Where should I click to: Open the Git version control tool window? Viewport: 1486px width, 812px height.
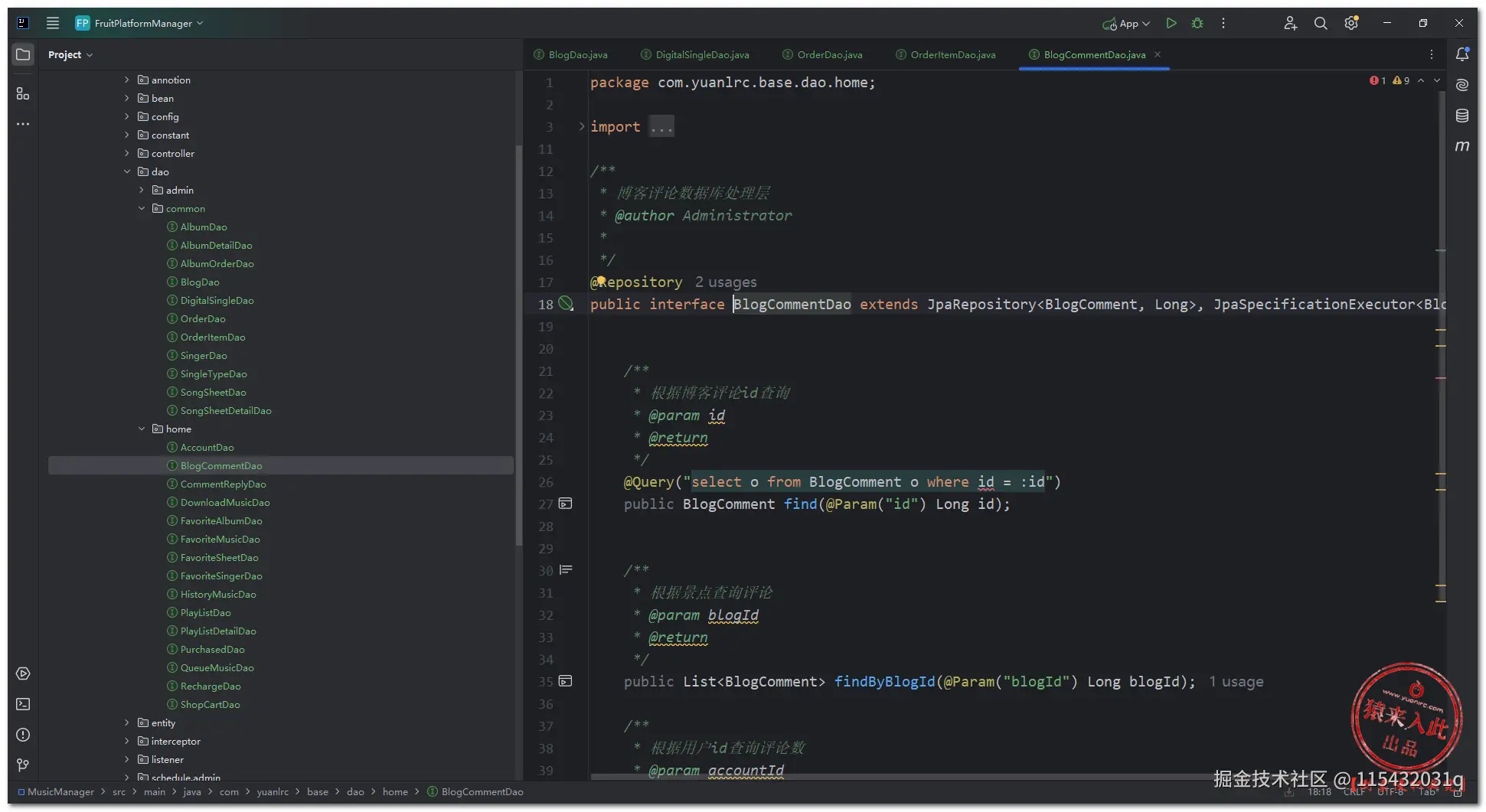pos(23,765)
